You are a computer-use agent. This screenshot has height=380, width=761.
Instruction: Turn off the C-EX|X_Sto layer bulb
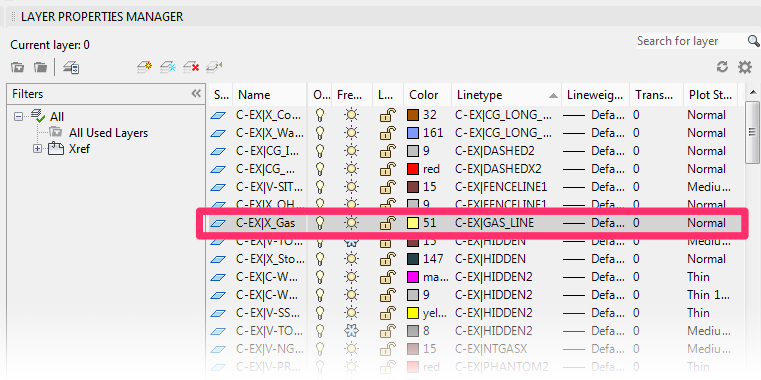click(319, 259)
